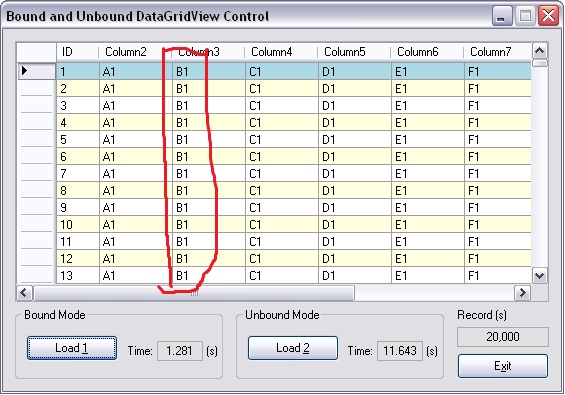Select ID cell 6
The image size is (565, 395).
coord(78,156)
